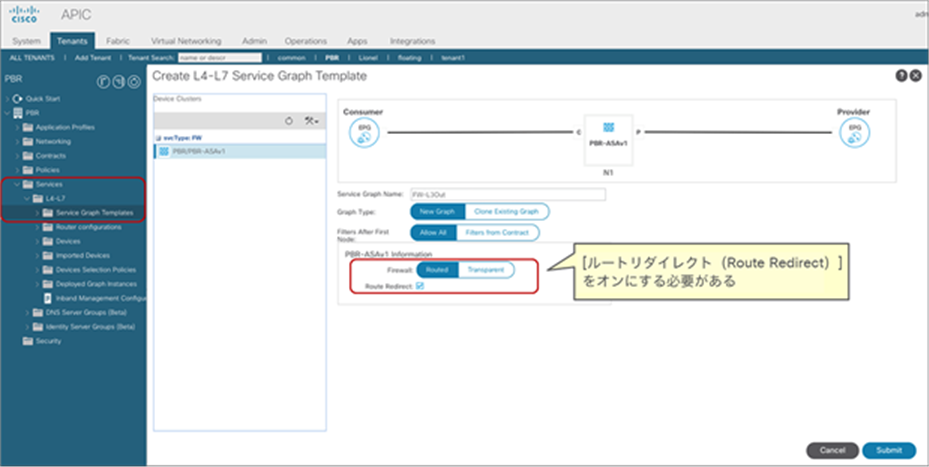Image resolution: width=929 pixels, height=467 pixels.
Task: Click the third round icon beside PBR heading
Action: [134, 82]
